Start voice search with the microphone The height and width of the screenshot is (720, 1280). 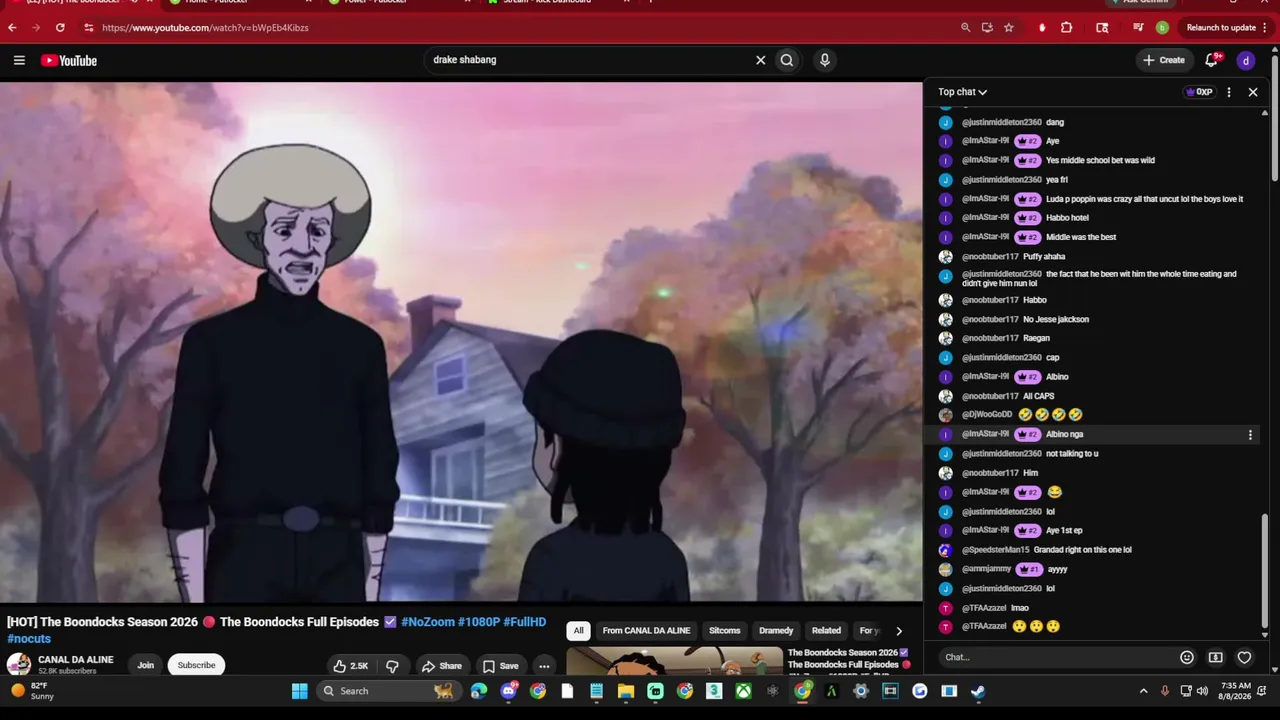tap(824, 60)
